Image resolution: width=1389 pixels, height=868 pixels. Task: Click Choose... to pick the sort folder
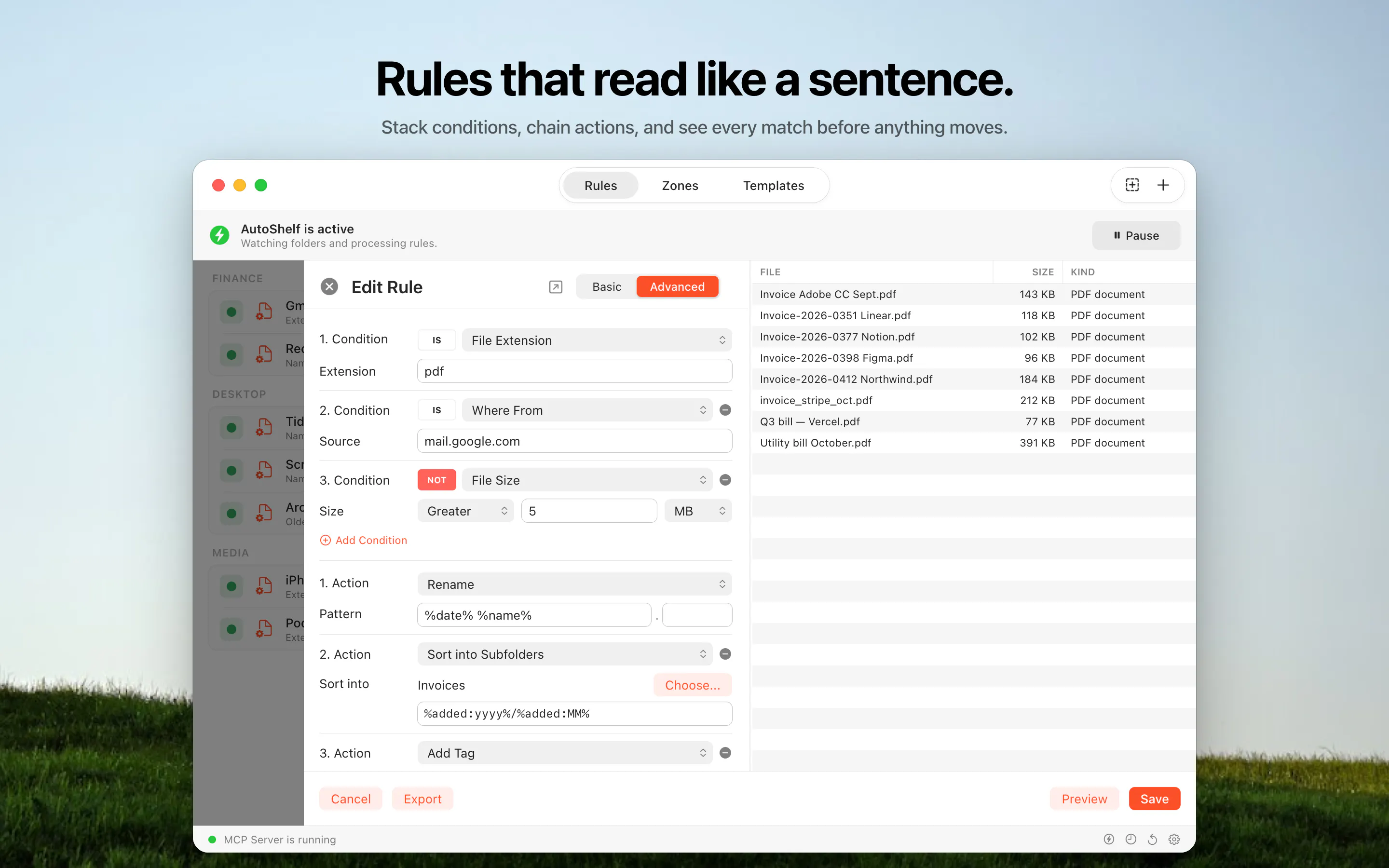[x=692, y=685]
